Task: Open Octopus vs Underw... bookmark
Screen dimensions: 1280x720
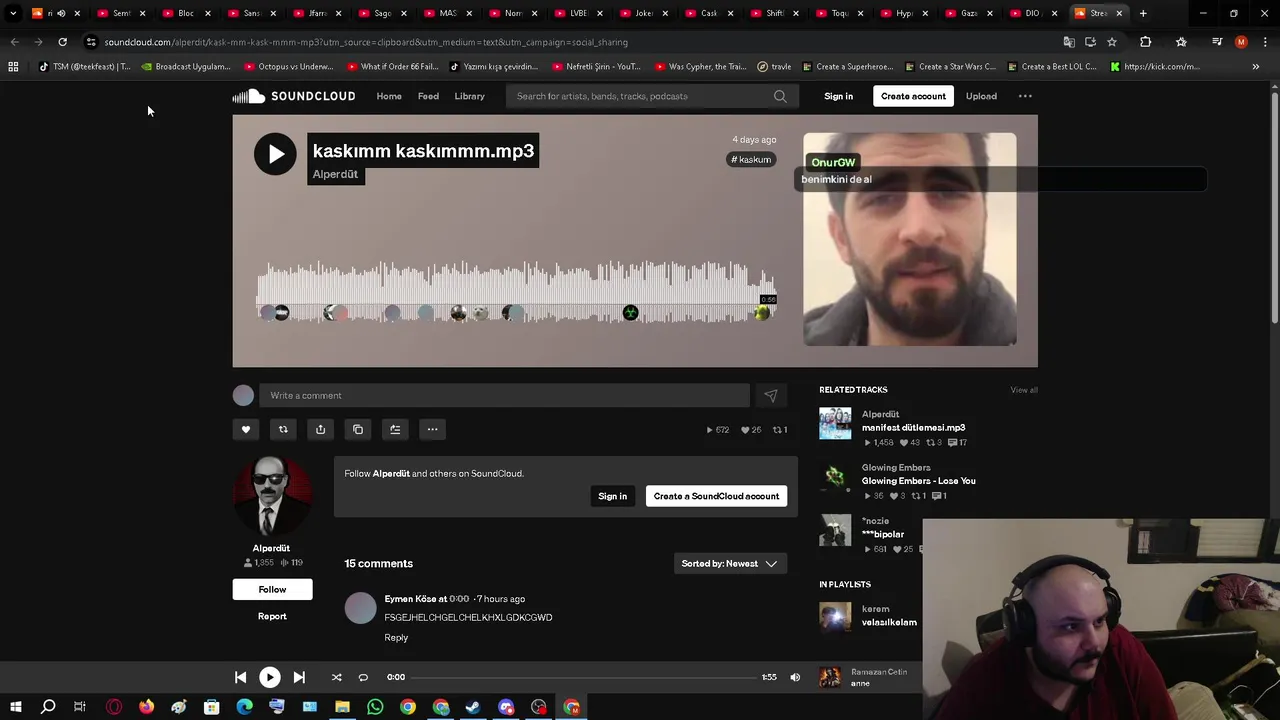Action: coord(287,67)
